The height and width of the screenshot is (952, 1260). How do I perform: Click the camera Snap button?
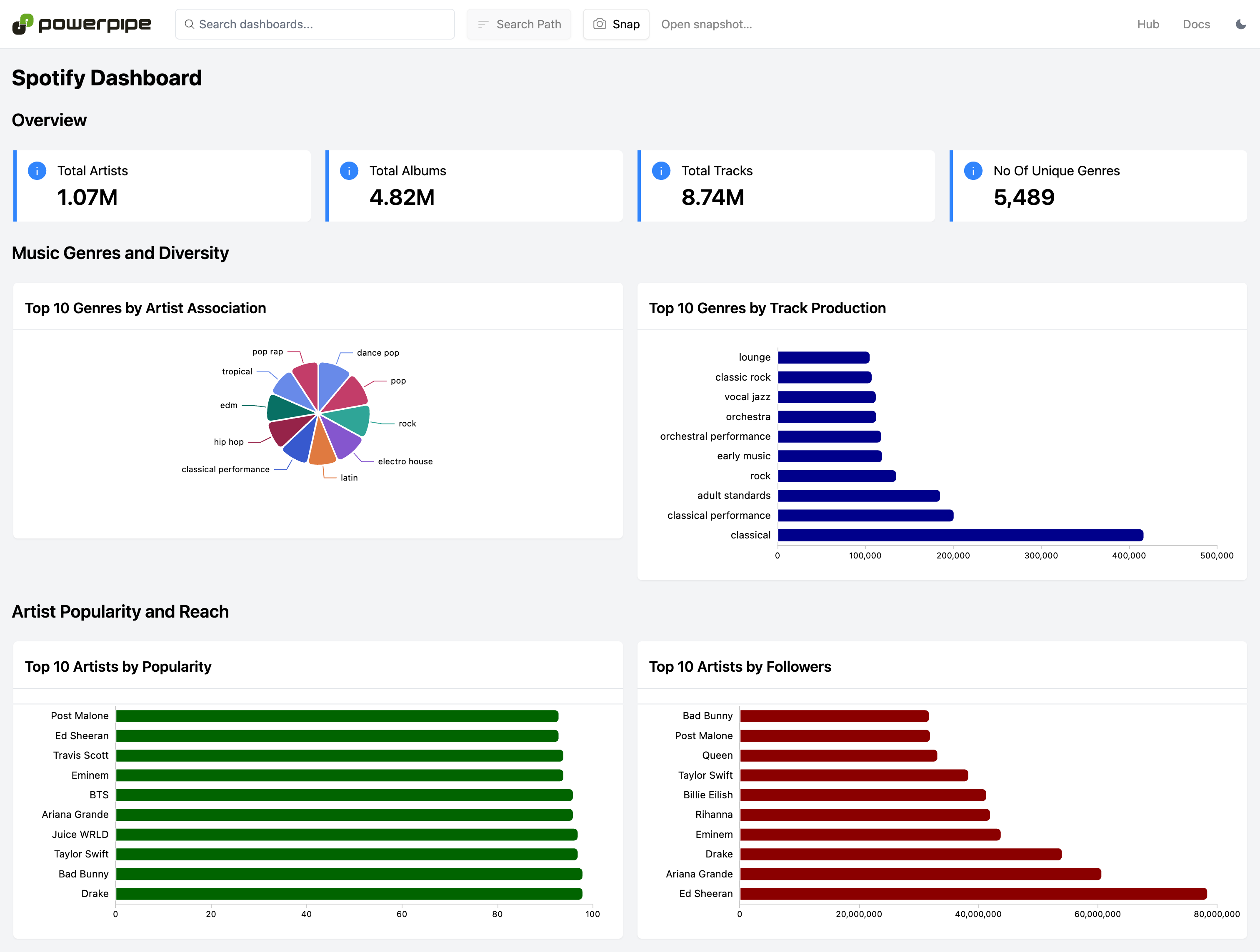pos(616,24)
